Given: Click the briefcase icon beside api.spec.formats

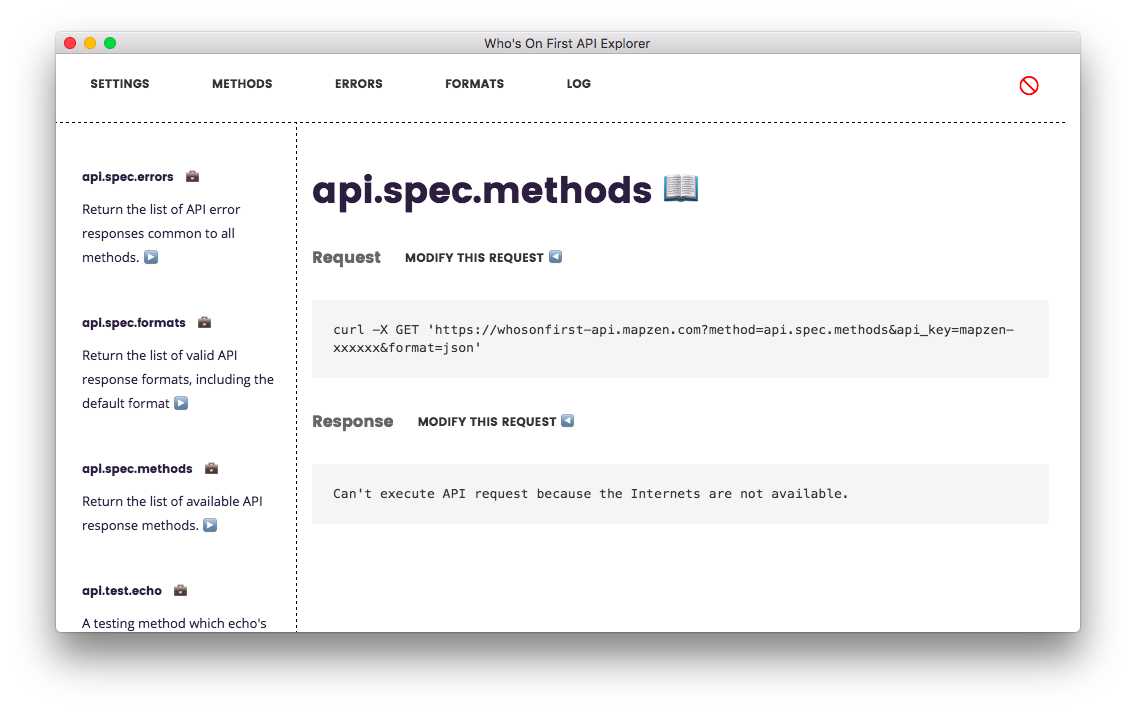Looking at the screenshot, I should click(x=204, y=323).
